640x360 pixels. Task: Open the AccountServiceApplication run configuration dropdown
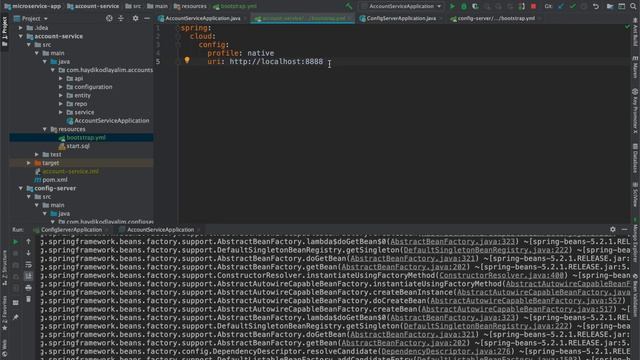tap(402, 7)
